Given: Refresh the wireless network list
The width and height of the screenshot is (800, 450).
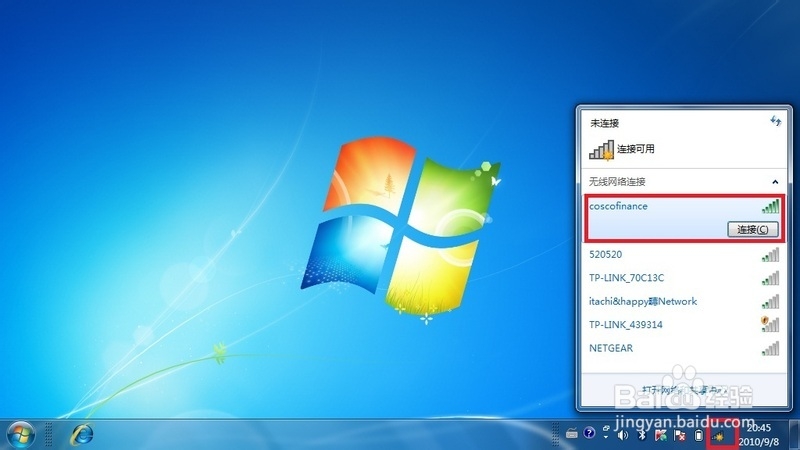Looking at the screenshot, I should pos(776,121).
